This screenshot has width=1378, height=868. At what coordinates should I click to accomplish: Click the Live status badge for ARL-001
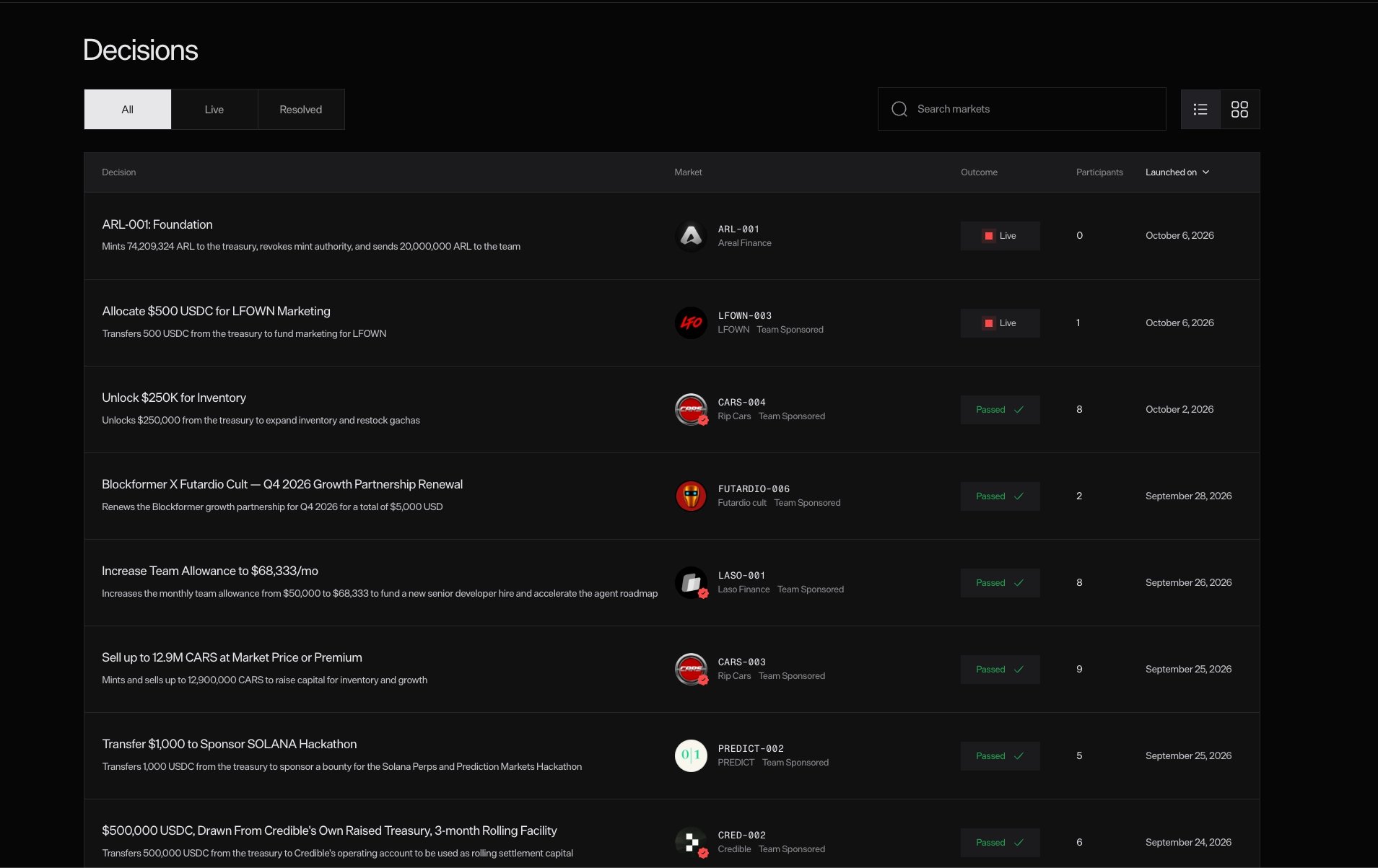(x=1000, y=236)
